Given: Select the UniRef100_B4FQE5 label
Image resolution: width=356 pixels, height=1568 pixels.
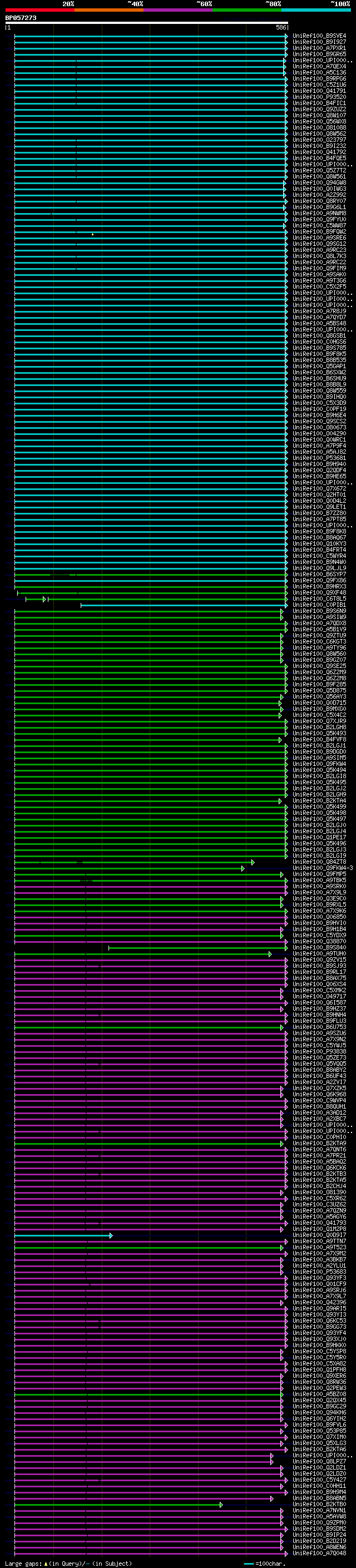Looking at the screenshot, I should click(x=319, y=159).
